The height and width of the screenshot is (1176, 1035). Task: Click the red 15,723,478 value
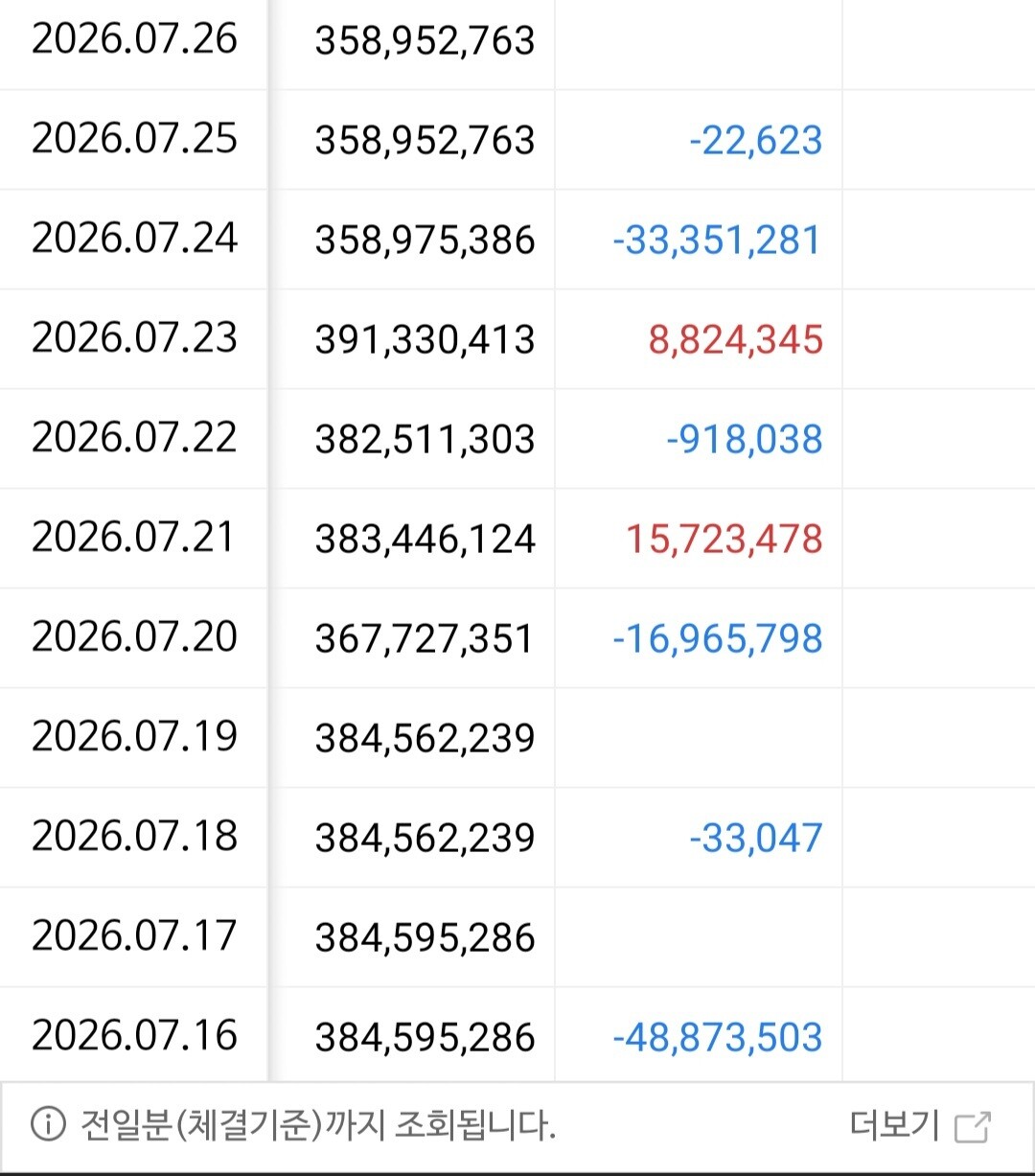724,540
